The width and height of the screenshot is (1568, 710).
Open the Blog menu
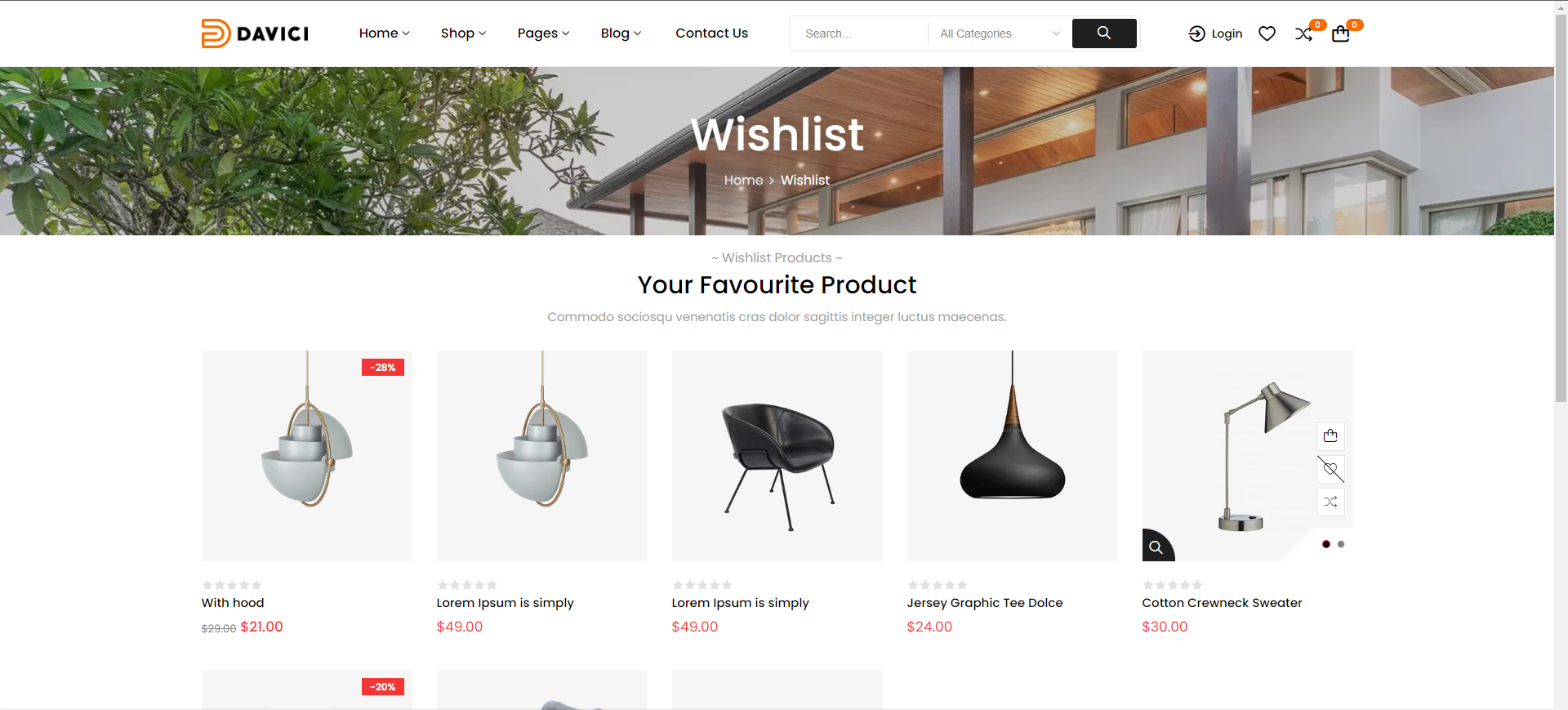[x=621, y=33]
